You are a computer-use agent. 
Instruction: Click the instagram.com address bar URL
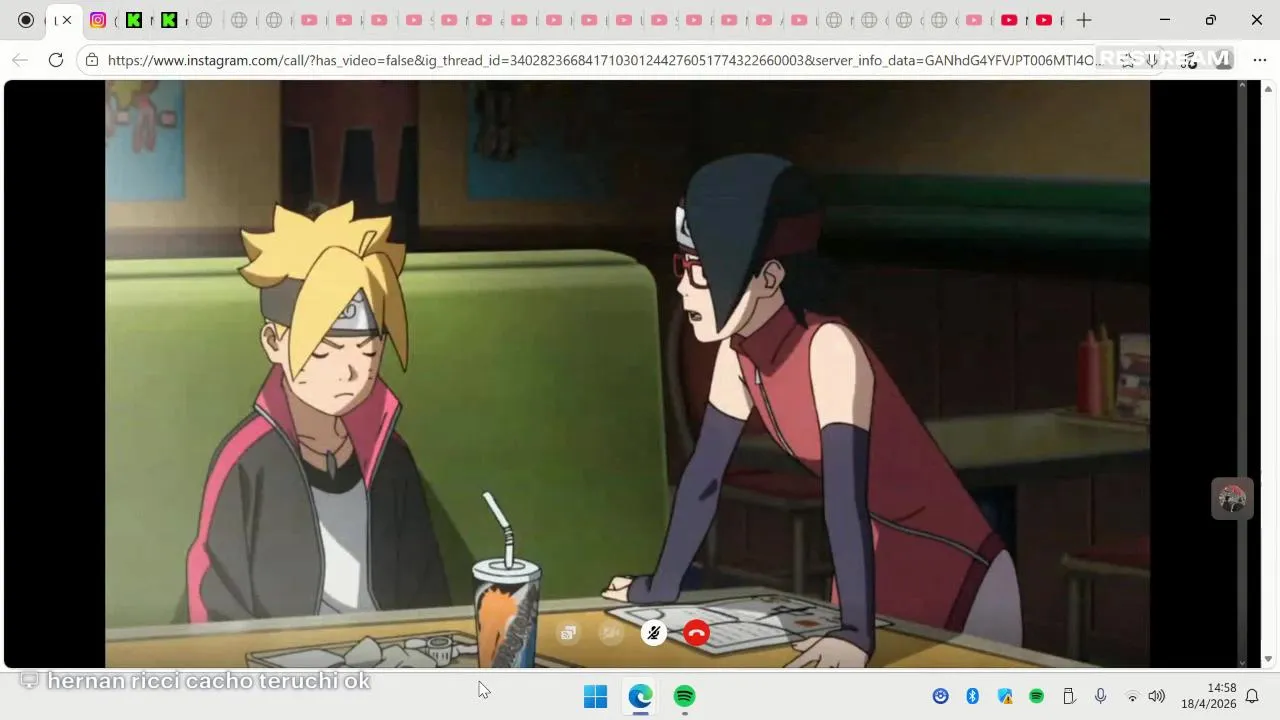[x=604, y=60]
